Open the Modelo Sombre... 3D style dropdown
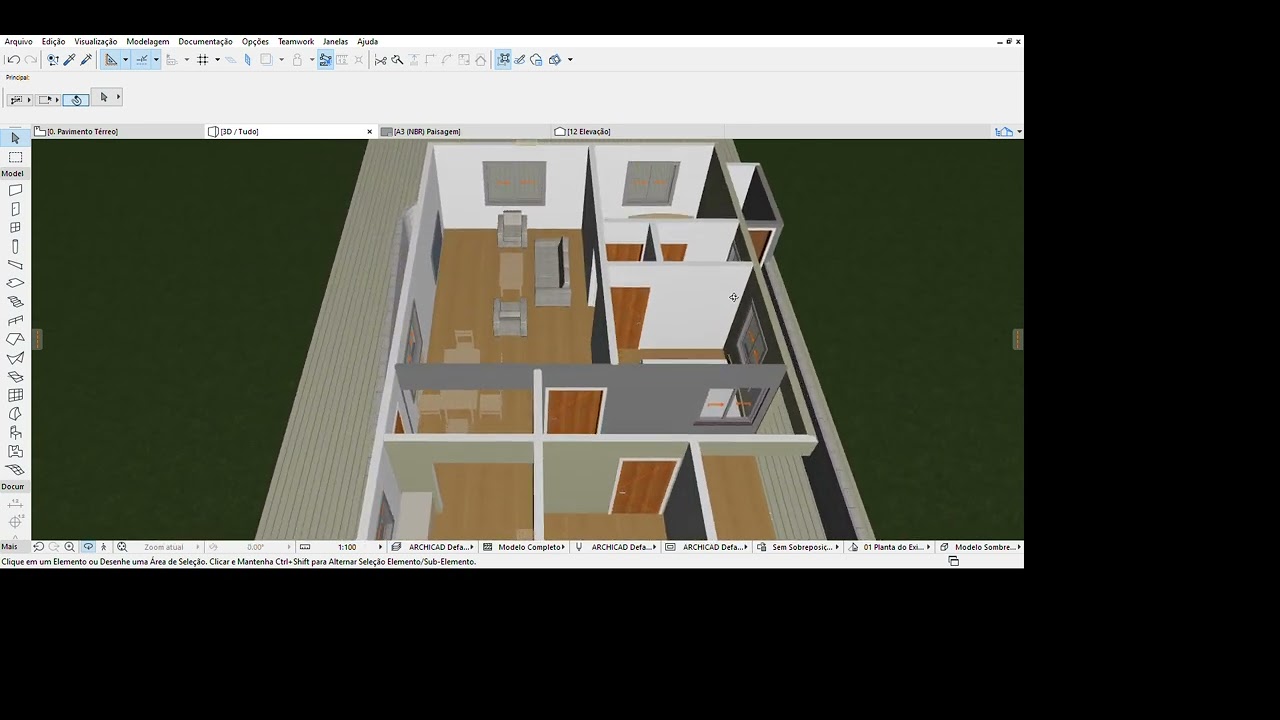The height and width of the screenshot is (720, 1280). tap(980, 547)
